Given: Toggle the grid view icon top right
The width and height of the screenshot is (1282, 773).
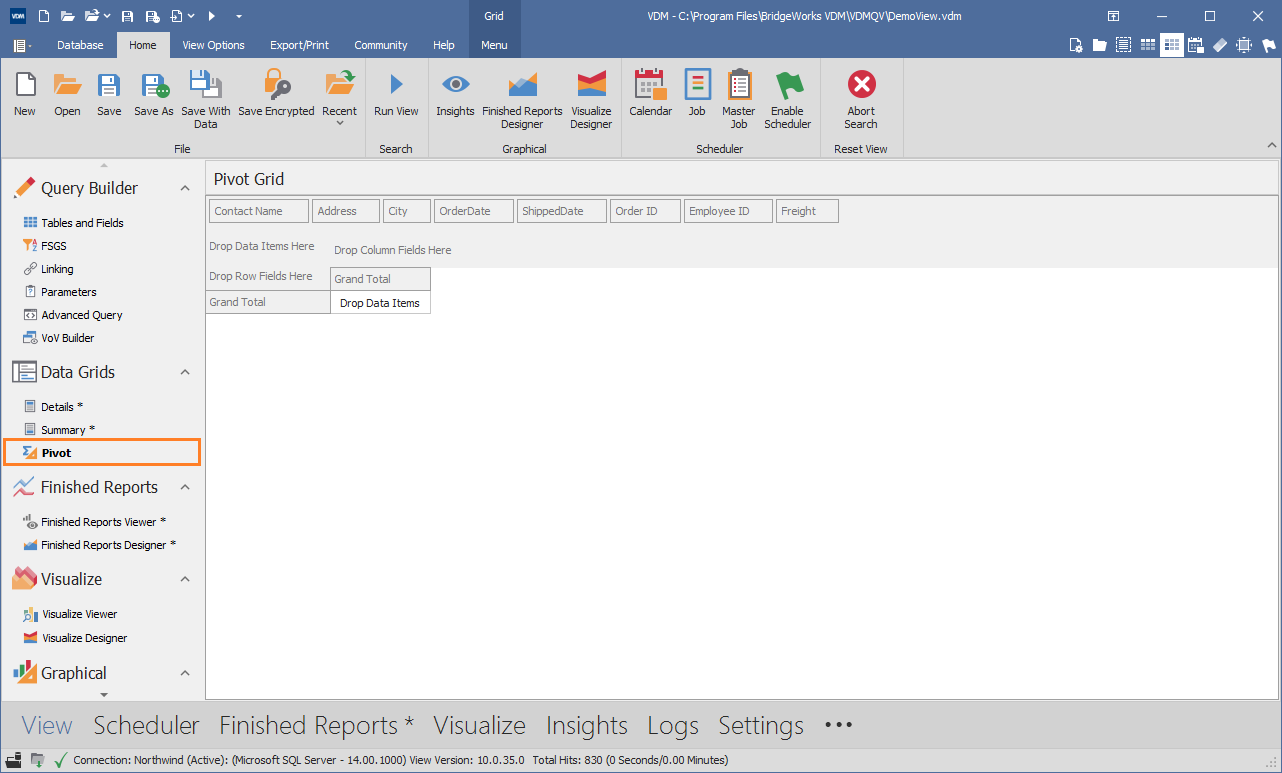Looking at the screenshot, I should 1148,45.
